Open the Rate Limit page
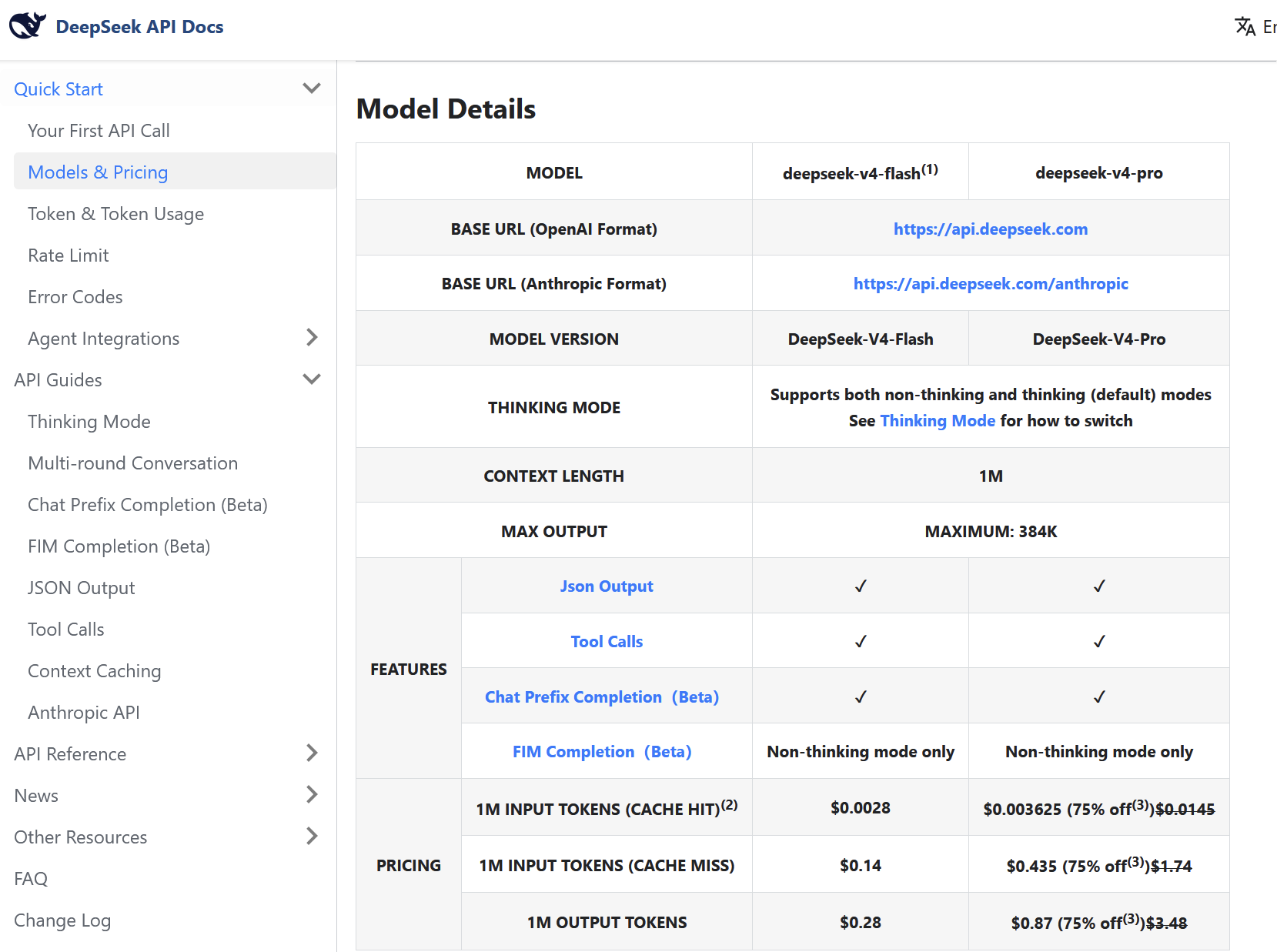Screen dimensions: 1277x952 [68, 256]
